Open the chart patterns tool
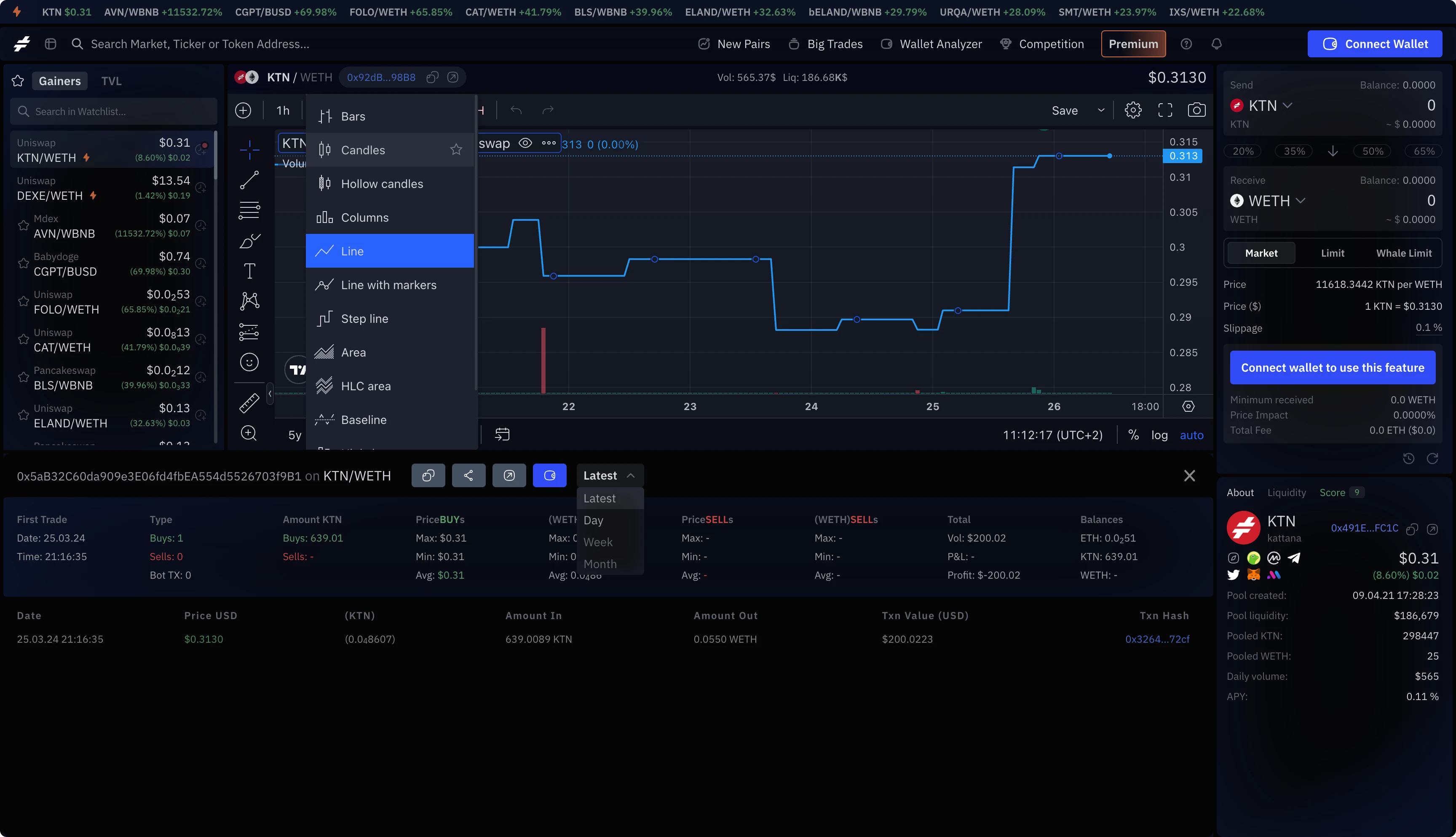Image resolution: width=1456 pixels, height=837 pixels. (249, 300)
